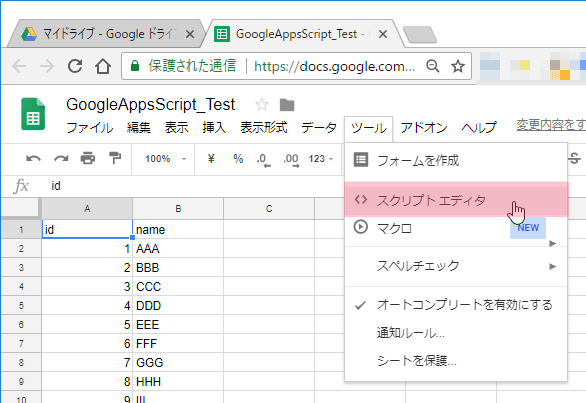This screenshot has height=403, width=586.
Task: Format as percent
Action: 238,159
